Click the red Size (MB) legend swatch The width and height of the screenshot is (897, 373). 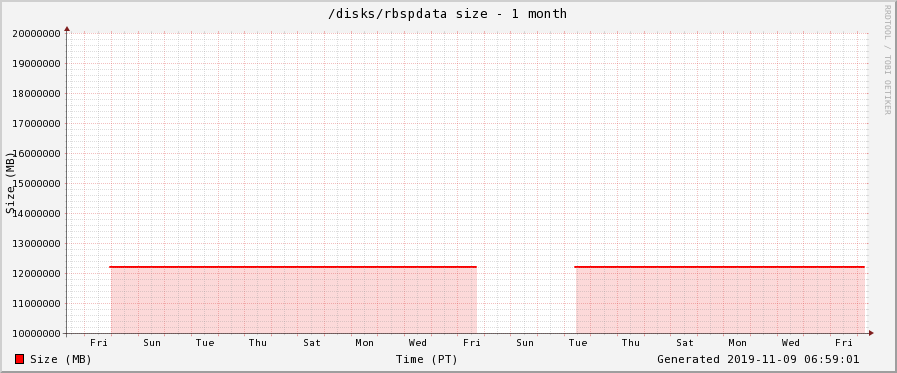19,359
